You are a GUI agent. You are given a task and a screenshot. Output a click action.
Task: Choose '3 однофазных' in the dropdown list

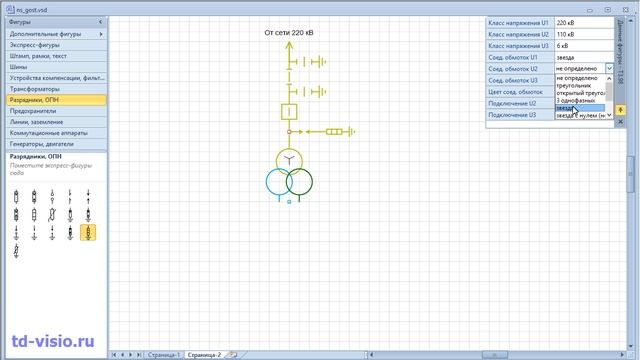point(580,100)
